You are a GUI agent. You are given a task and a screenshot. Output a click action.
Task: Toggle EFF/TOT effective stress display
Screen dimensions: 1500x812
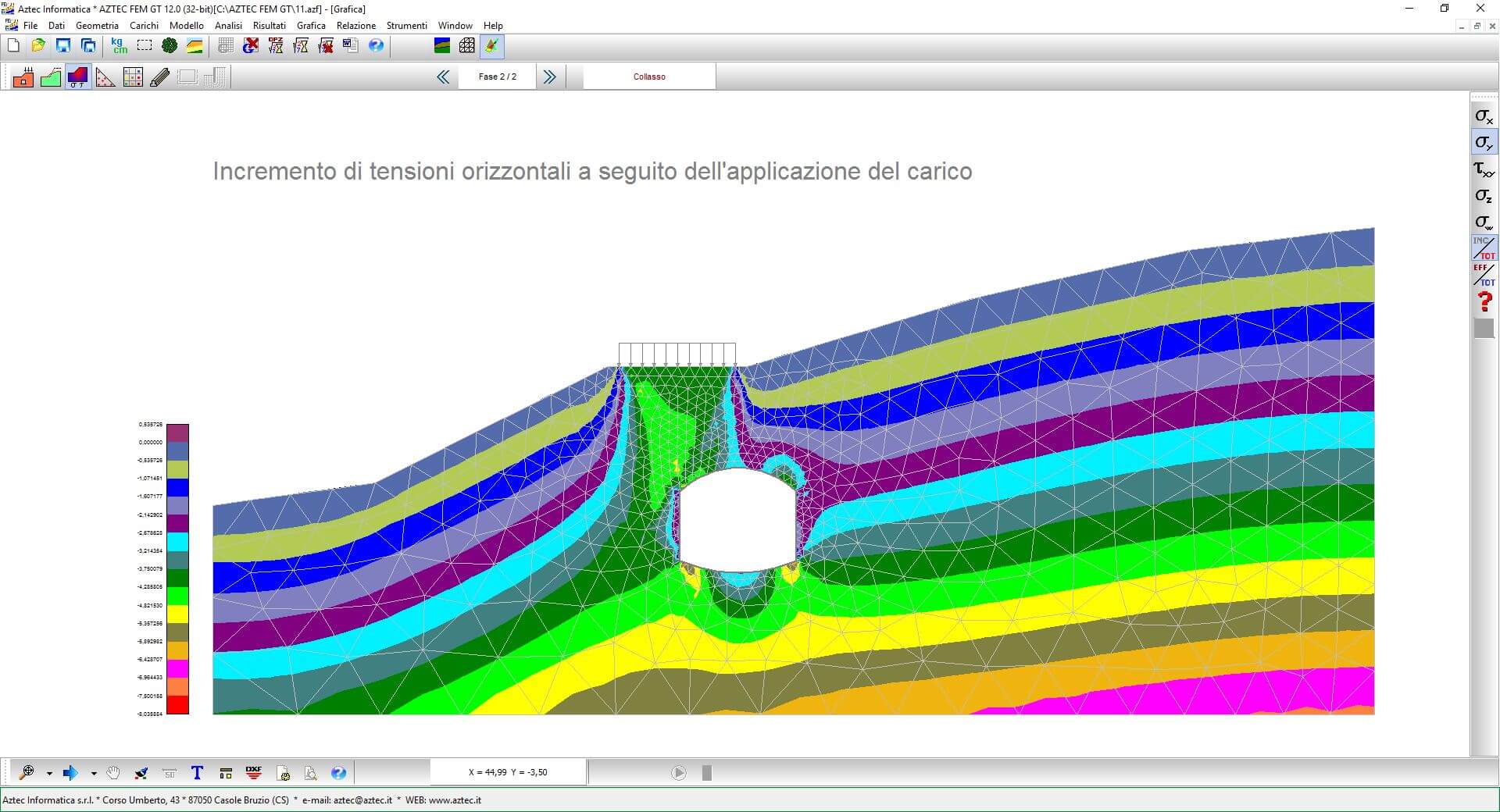[x=1484, y=275]
